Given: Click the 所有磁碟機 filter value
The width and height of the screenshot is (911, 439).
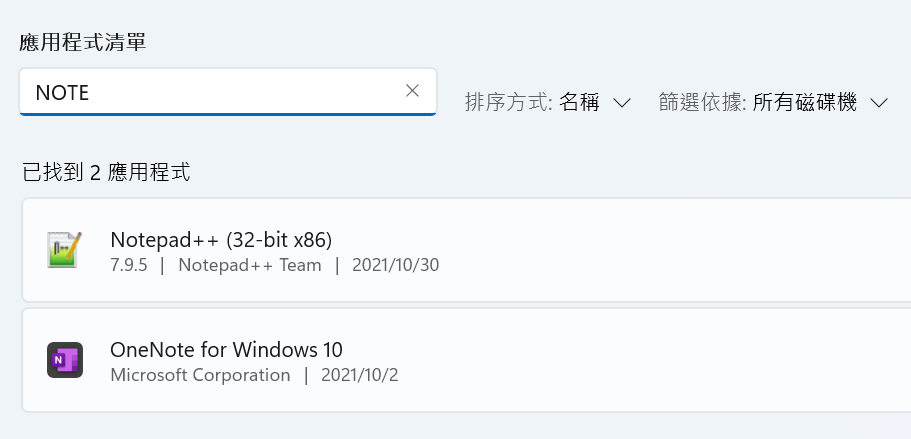Looking at the screenshot, I should (805, 103).
